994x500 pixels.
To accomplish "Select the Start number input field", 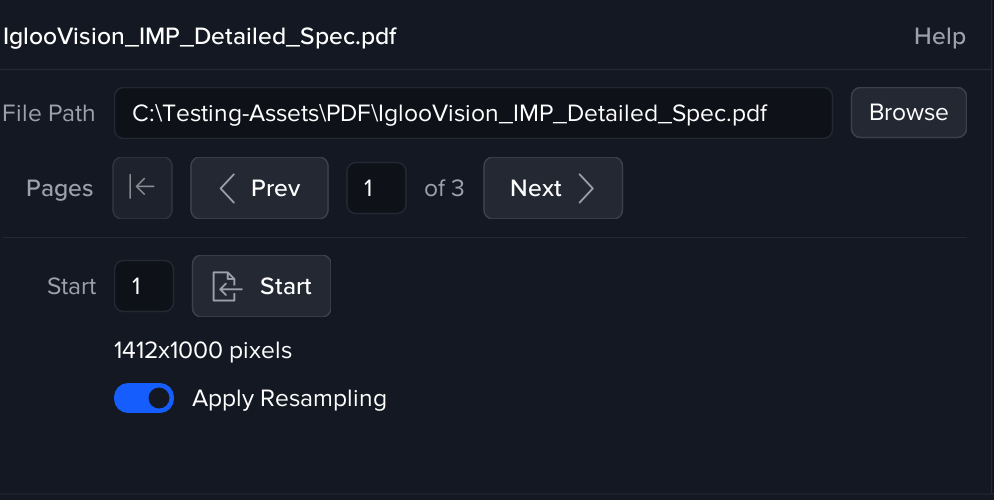I will point(144,287).
